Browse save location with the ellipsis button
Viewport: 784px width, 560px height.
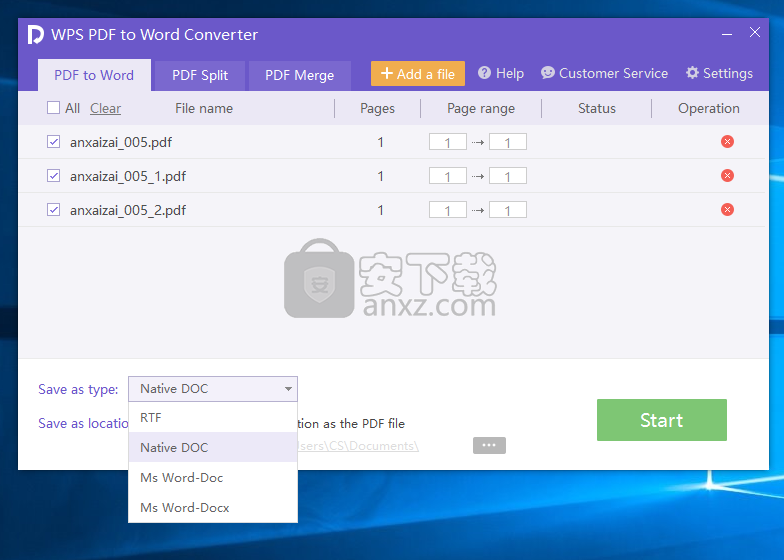(489, 446)
